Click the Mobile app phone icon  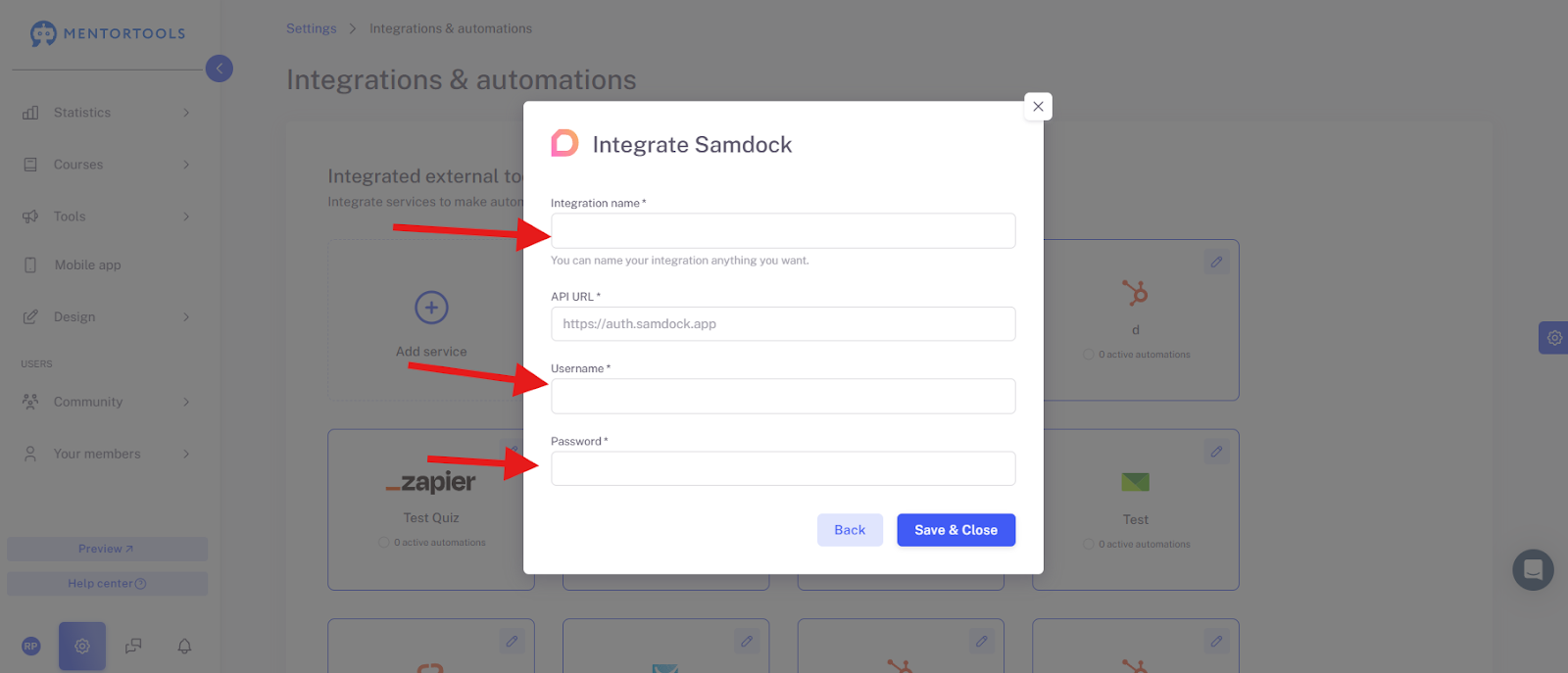click(30, 265)
